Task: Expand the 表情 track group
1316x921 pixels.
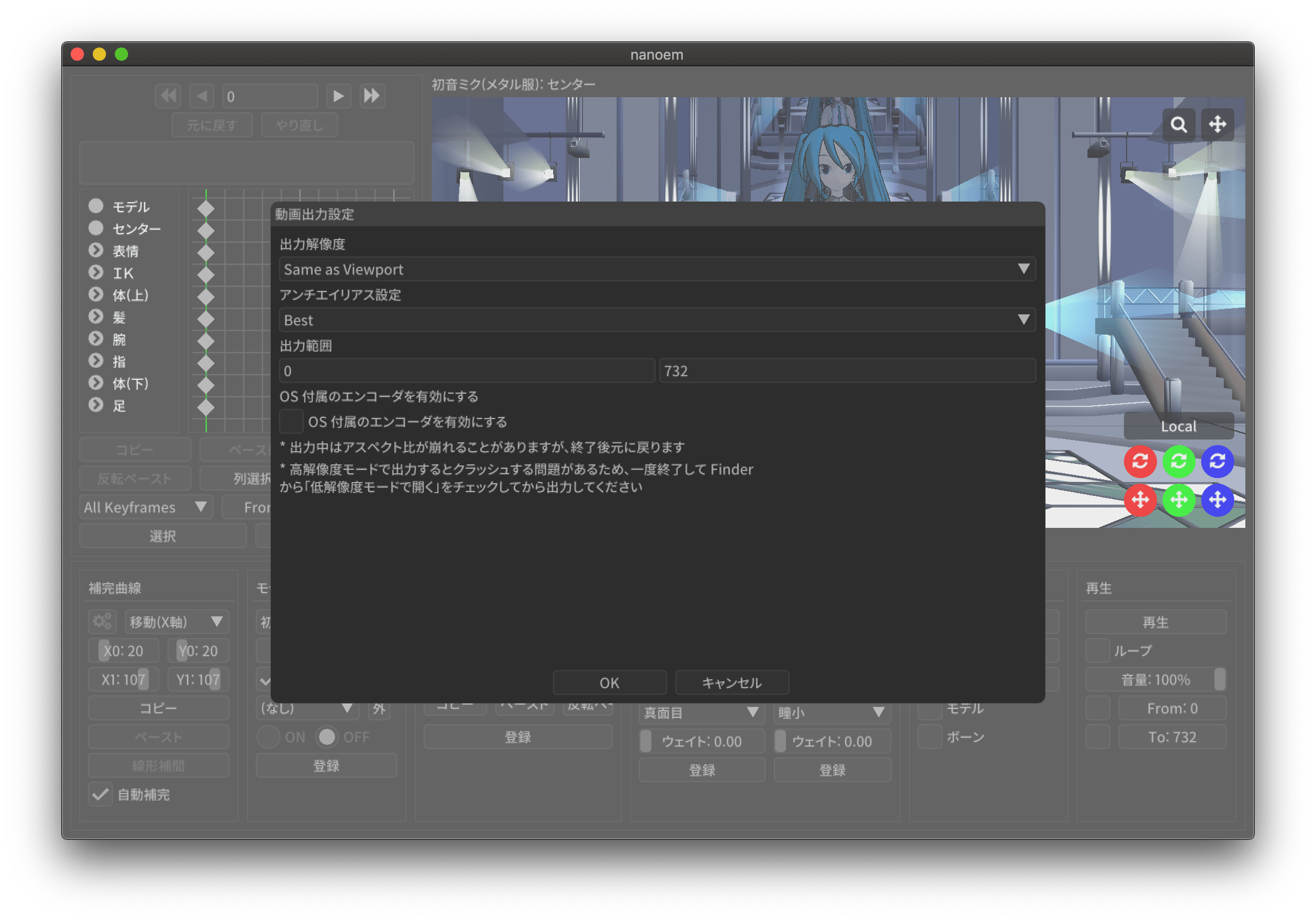Action: coord(95,251)
